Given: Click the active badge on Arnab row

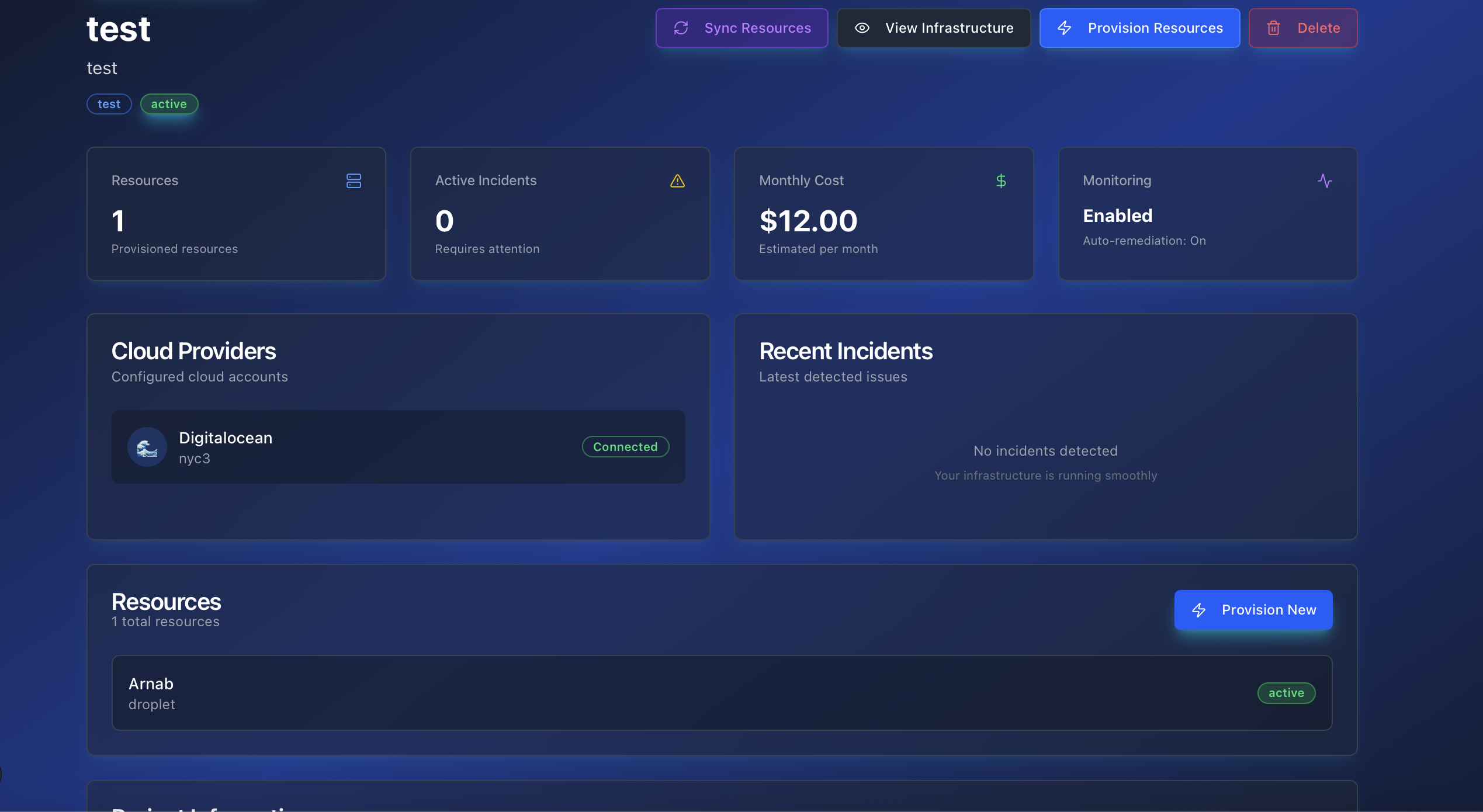Looking at the screenshot, I should click(x=1286, y=693).
